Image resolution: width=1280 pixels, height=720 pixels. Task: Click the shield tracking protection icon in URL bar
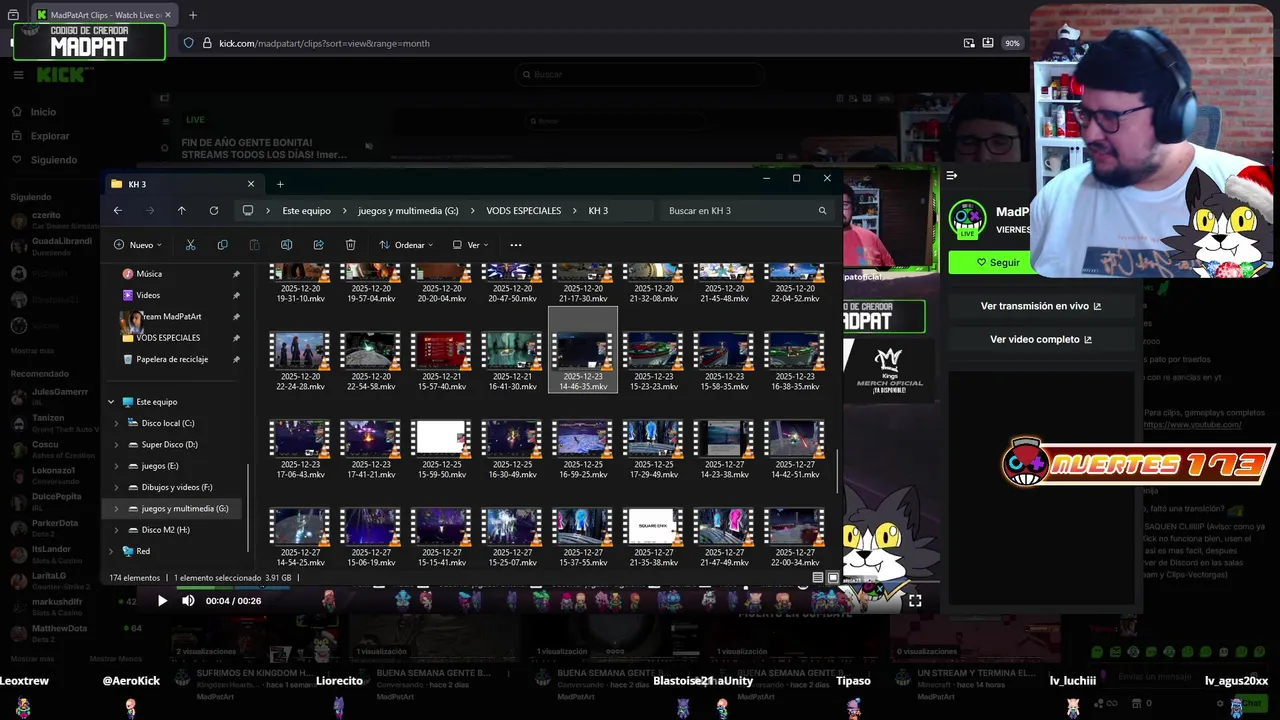(188, 43)
